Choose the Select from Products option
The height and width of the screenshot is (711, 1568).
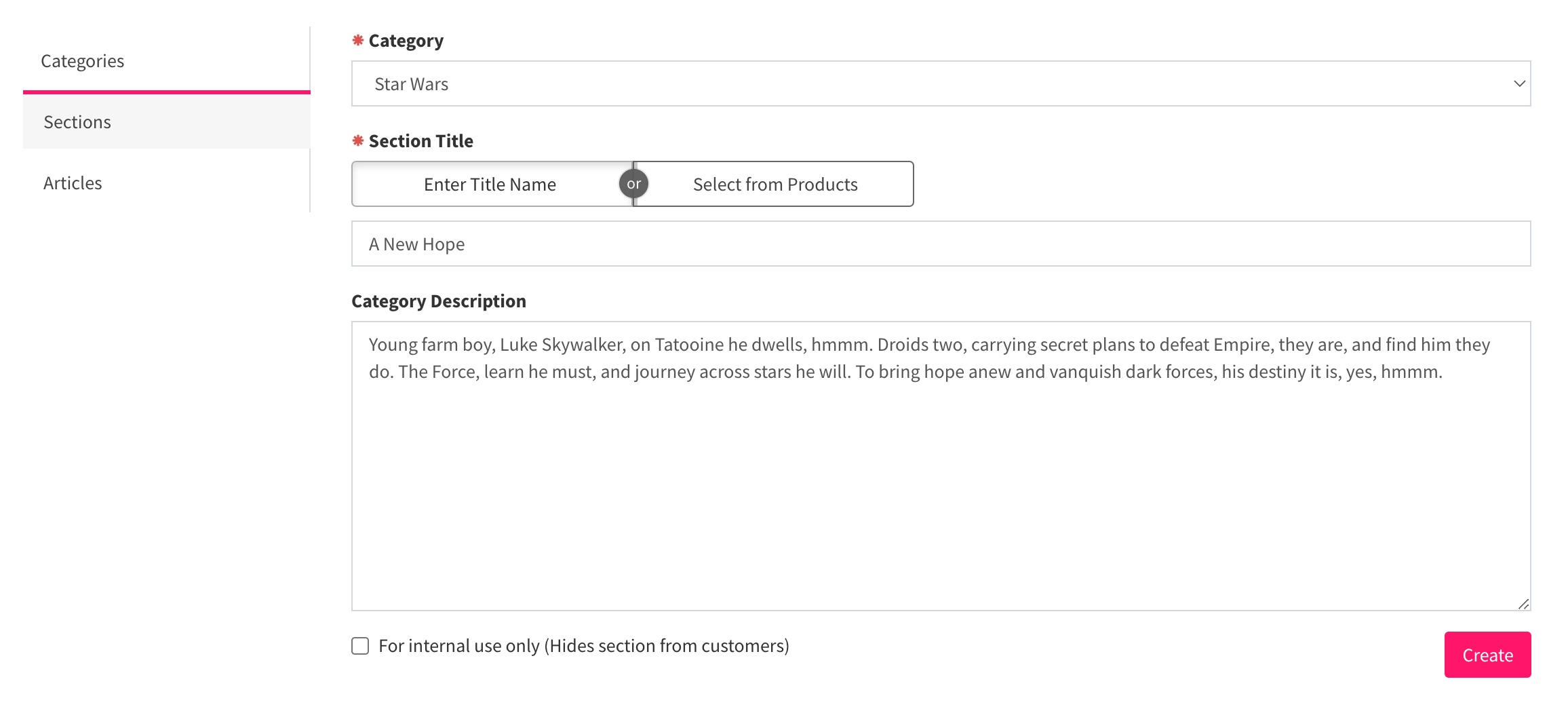[x=775, y=184]
